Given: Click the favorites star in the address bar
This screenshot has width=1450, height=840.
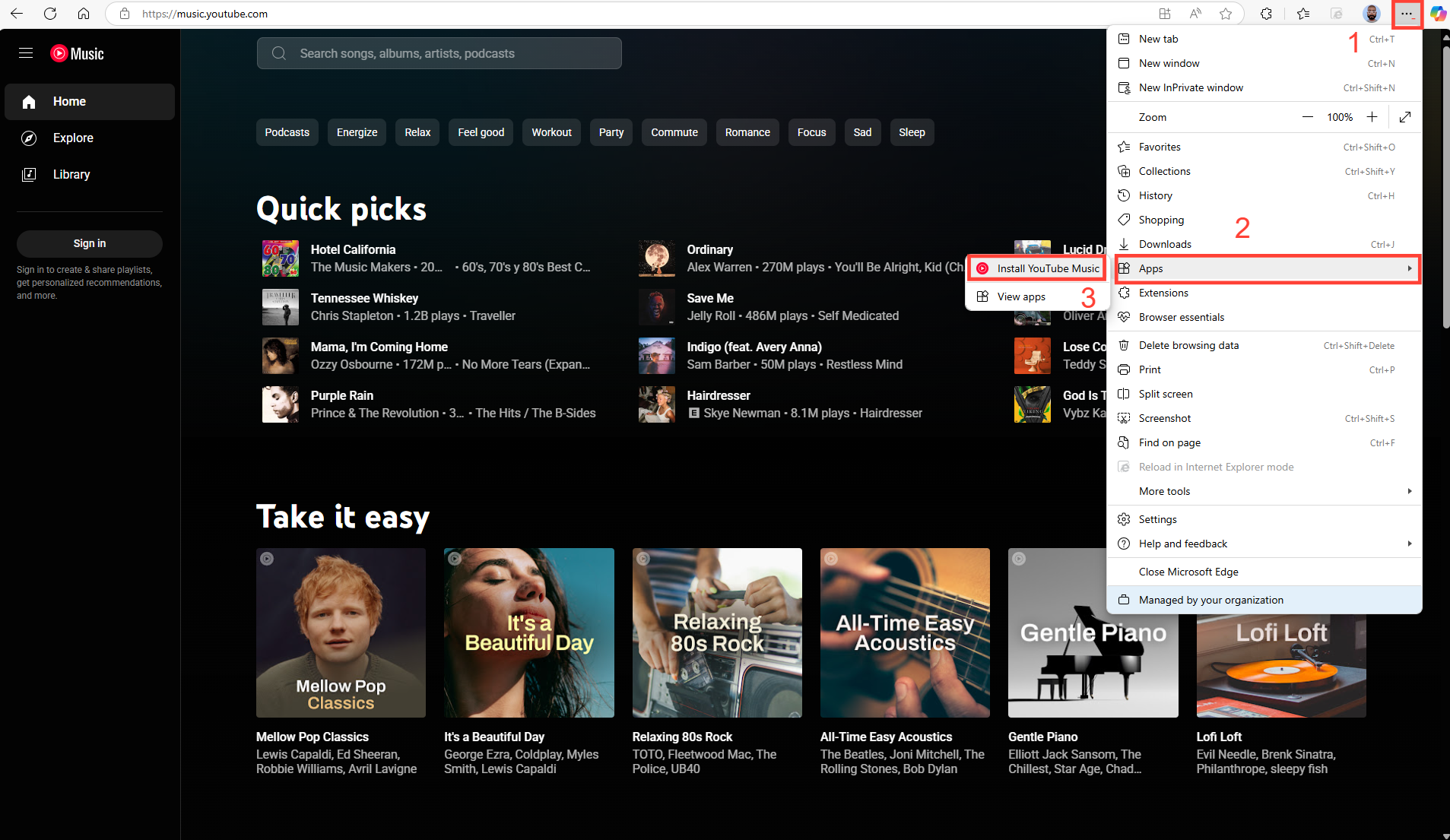Looking at the screenshot, I should coord(1225,13).
